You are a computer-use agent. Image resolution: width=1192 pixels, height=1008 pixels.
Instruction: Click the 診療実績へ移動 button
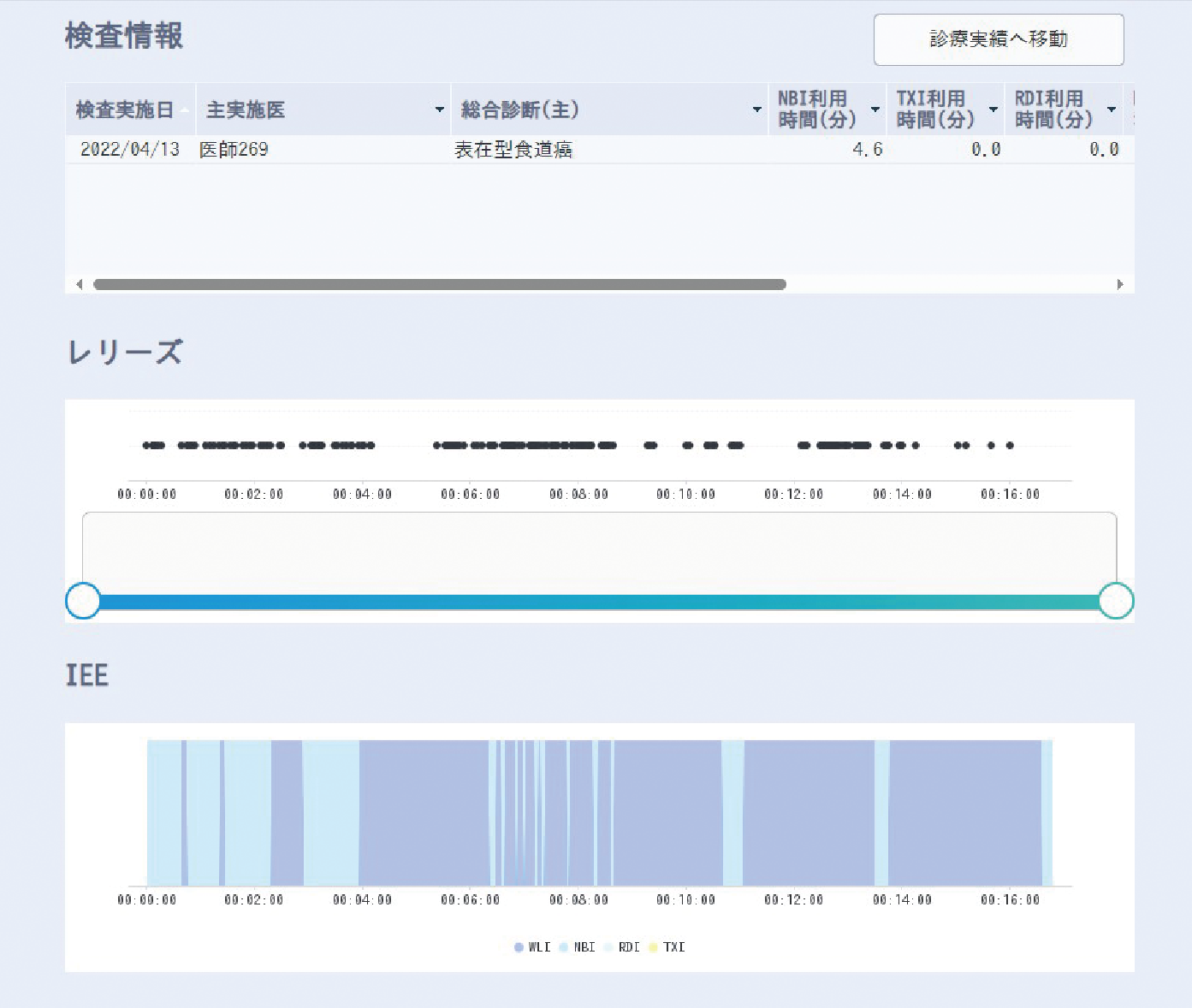click(998, 39)
